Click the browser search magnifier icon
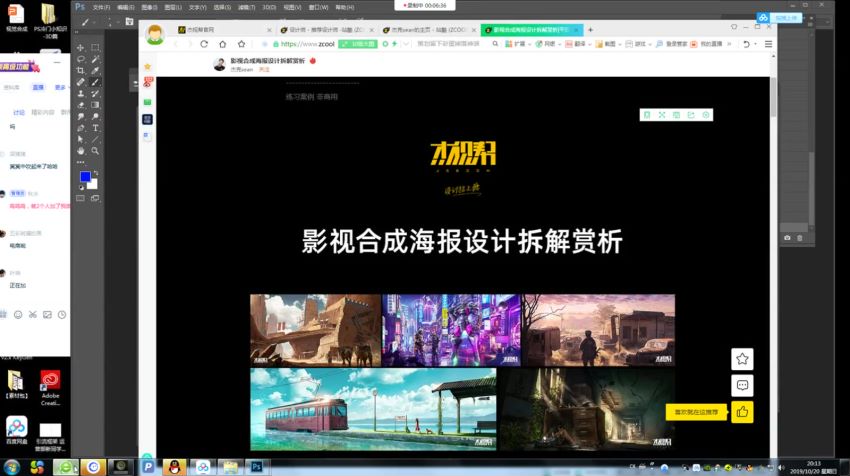The height and width of the screenshot is (476, 850). point(495,44)
